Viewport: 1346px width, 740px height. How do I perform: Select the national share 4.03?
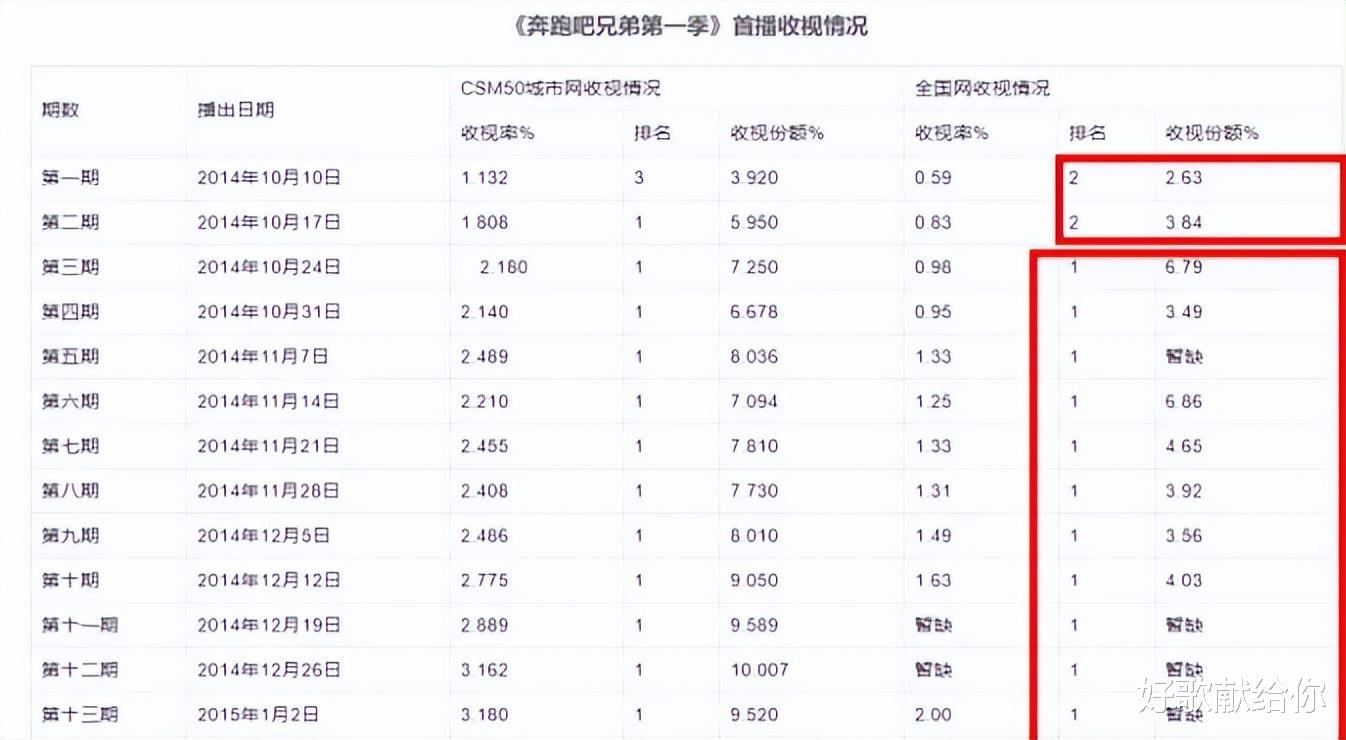click(x=1184, y=580)
